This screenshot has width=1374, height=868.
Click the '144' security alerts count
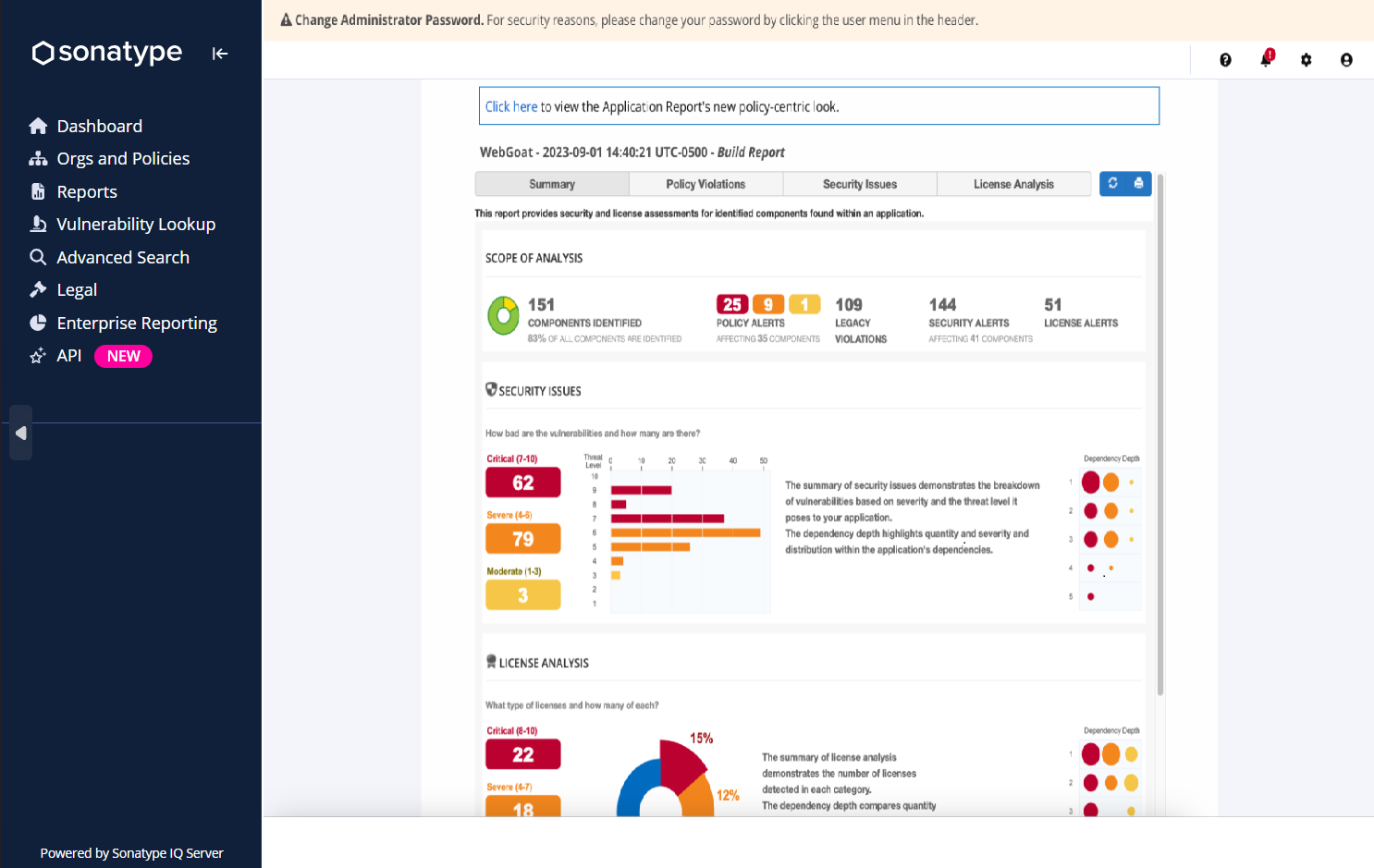(x=942, y=305)
